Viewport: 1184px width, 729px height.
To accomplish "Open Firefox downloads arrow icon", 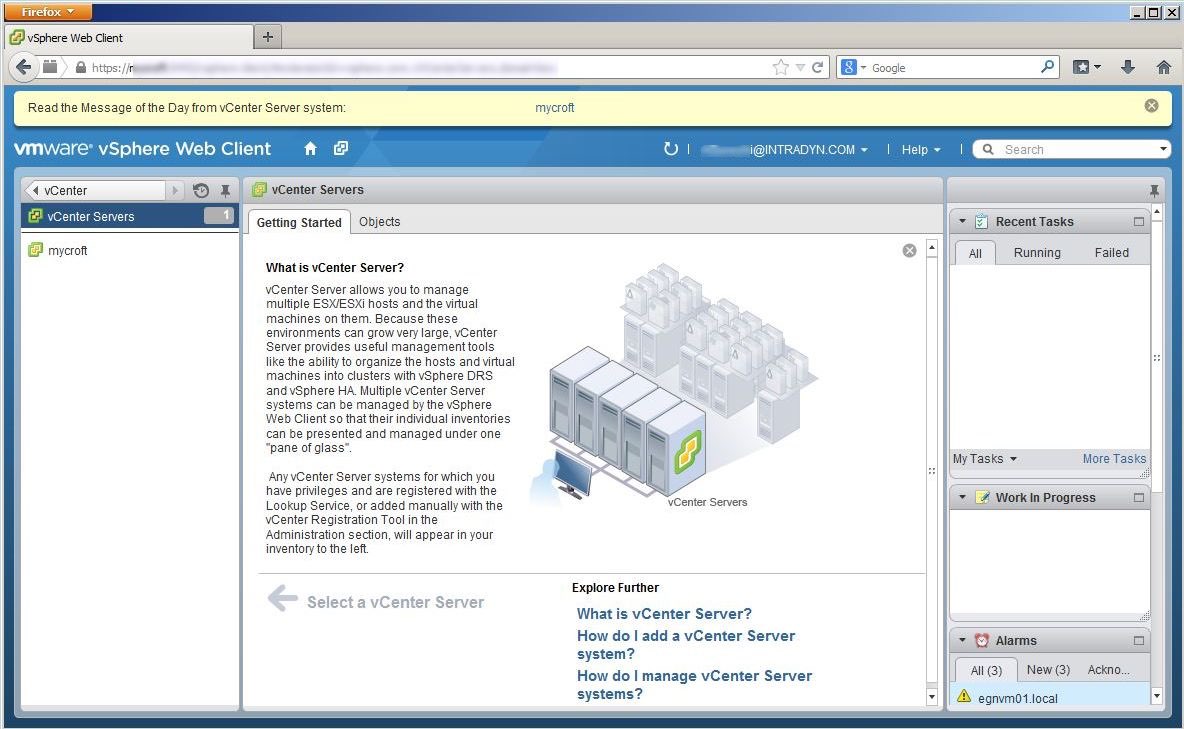I will (x=1127, y=67).
